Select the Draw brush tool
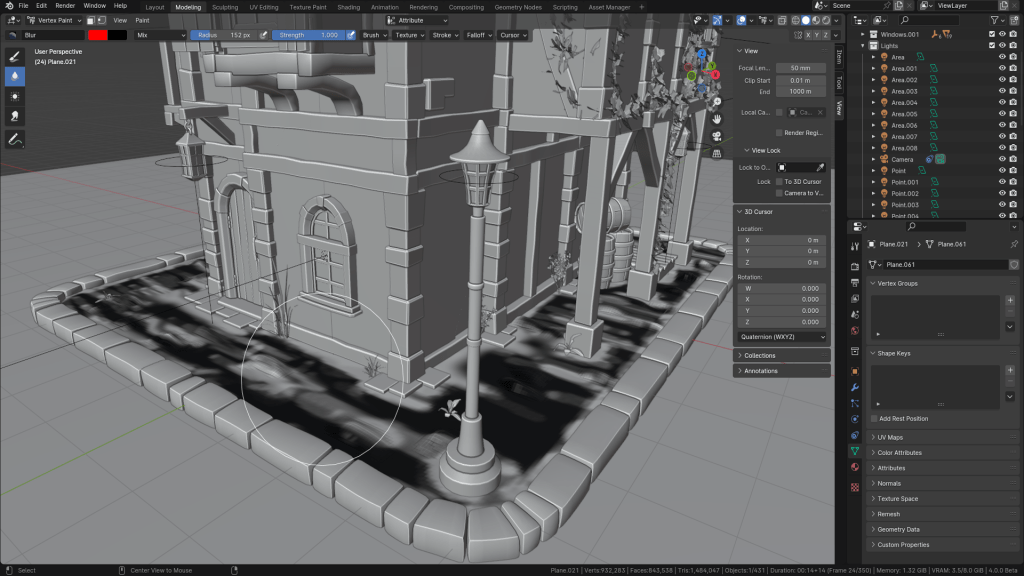This screenshot has height=576, width=1024. [x=16, y=56]
